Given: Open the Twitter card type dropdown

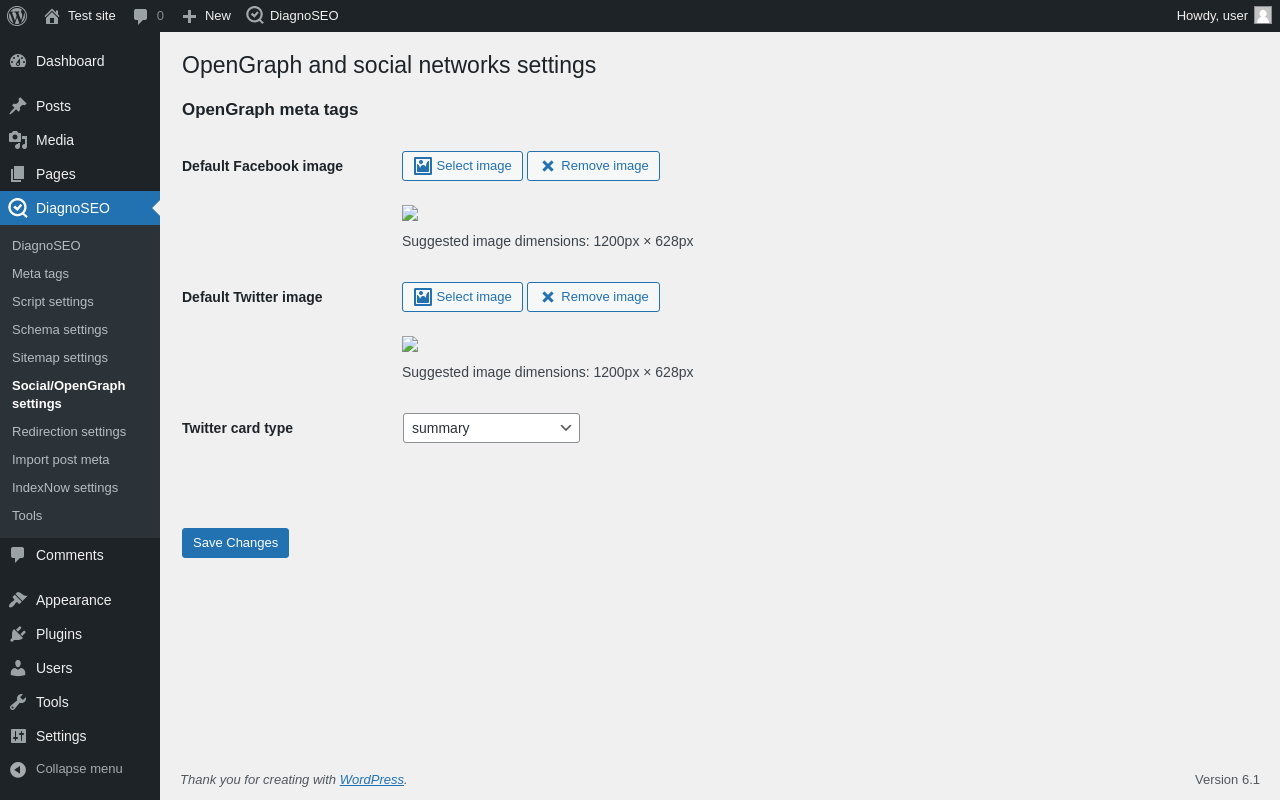Looking at the screenshot, I should 491,428.
